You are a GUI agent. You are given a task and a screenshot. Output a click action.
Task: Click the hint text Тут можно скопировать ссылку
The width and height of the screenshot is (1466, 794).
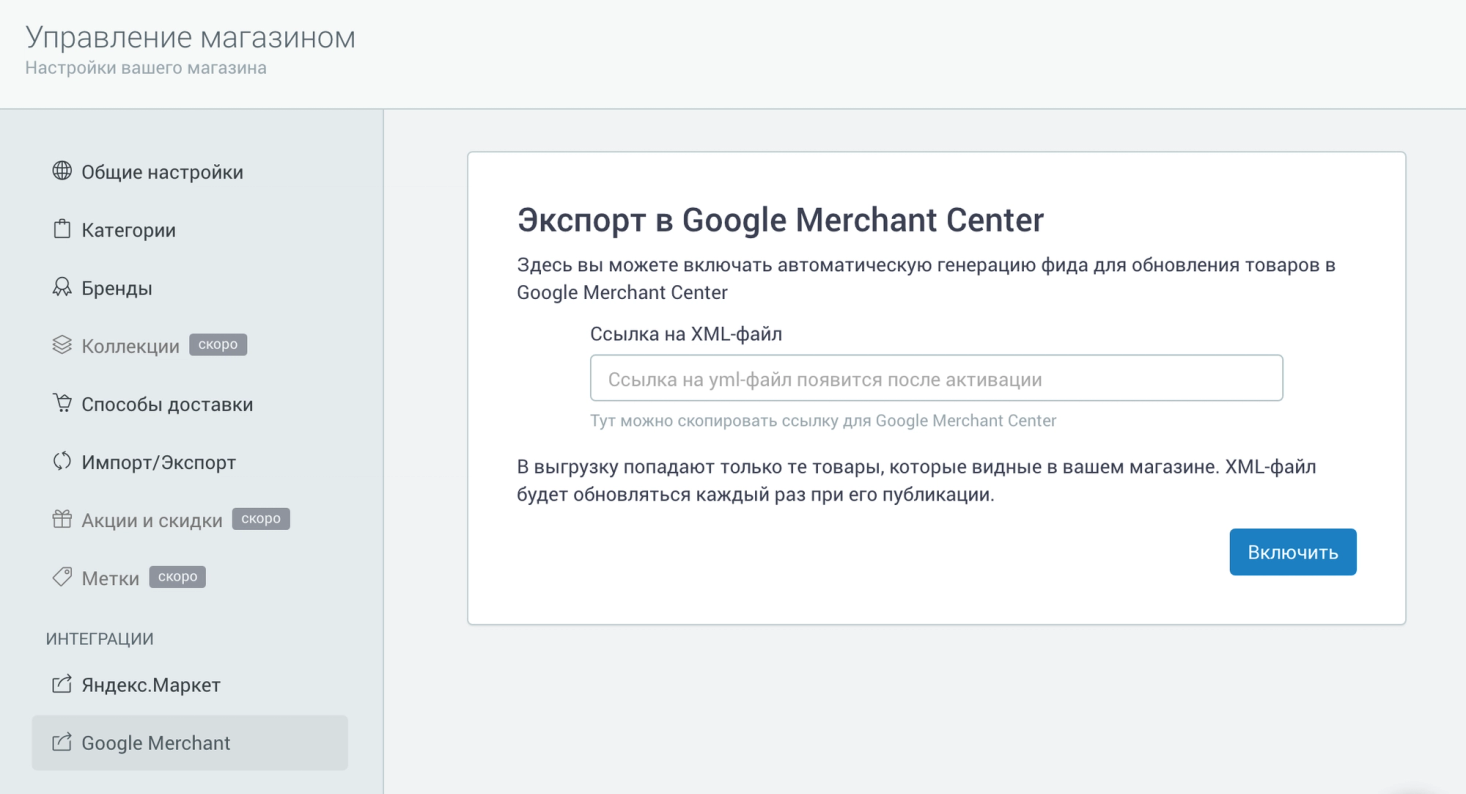tap(823, 421)
